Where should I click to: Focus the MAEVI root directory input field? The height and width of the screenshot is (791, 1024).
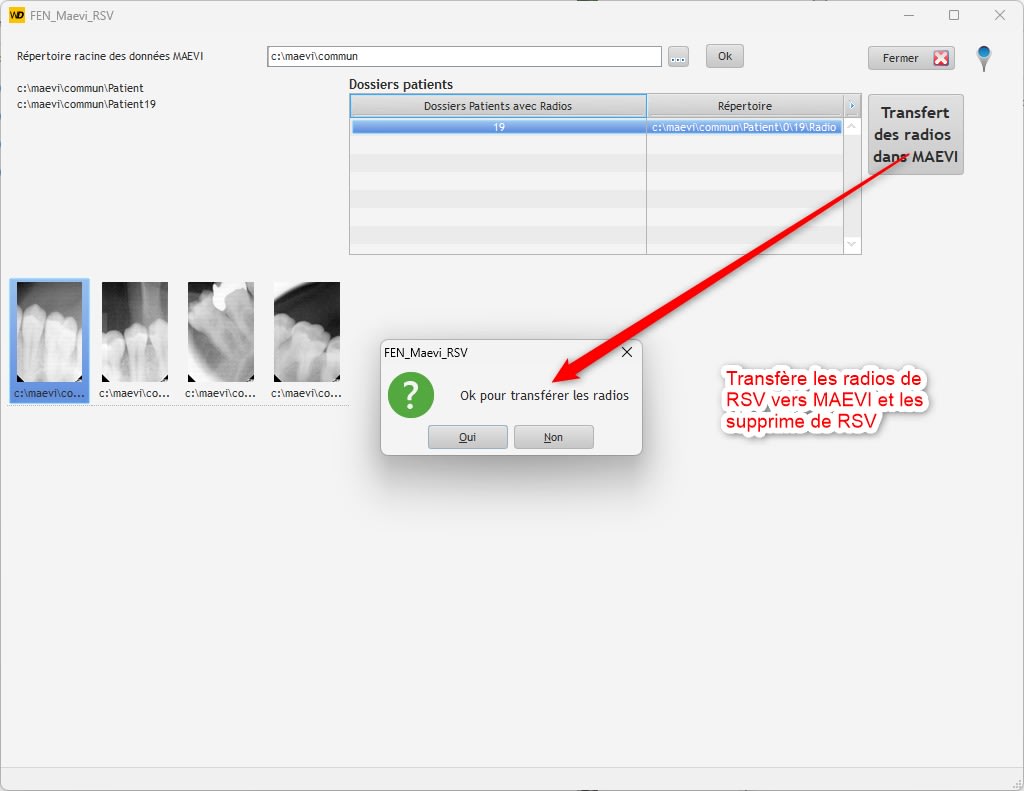click(x=464, y=57)
